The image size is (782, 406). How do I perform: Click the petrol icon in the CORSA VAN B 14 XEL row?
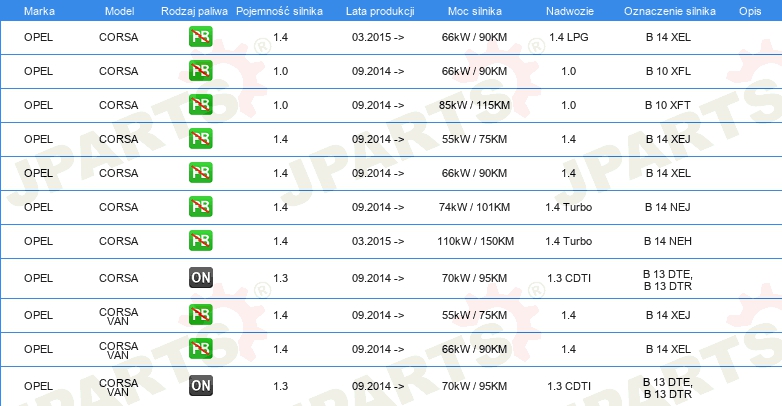coord(200,349)
